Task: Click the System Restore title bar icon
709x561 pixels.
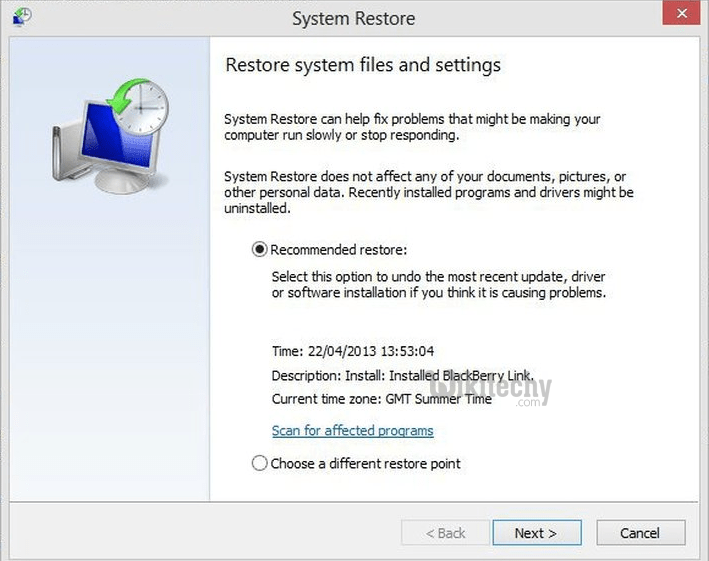Action: (22, 18)
